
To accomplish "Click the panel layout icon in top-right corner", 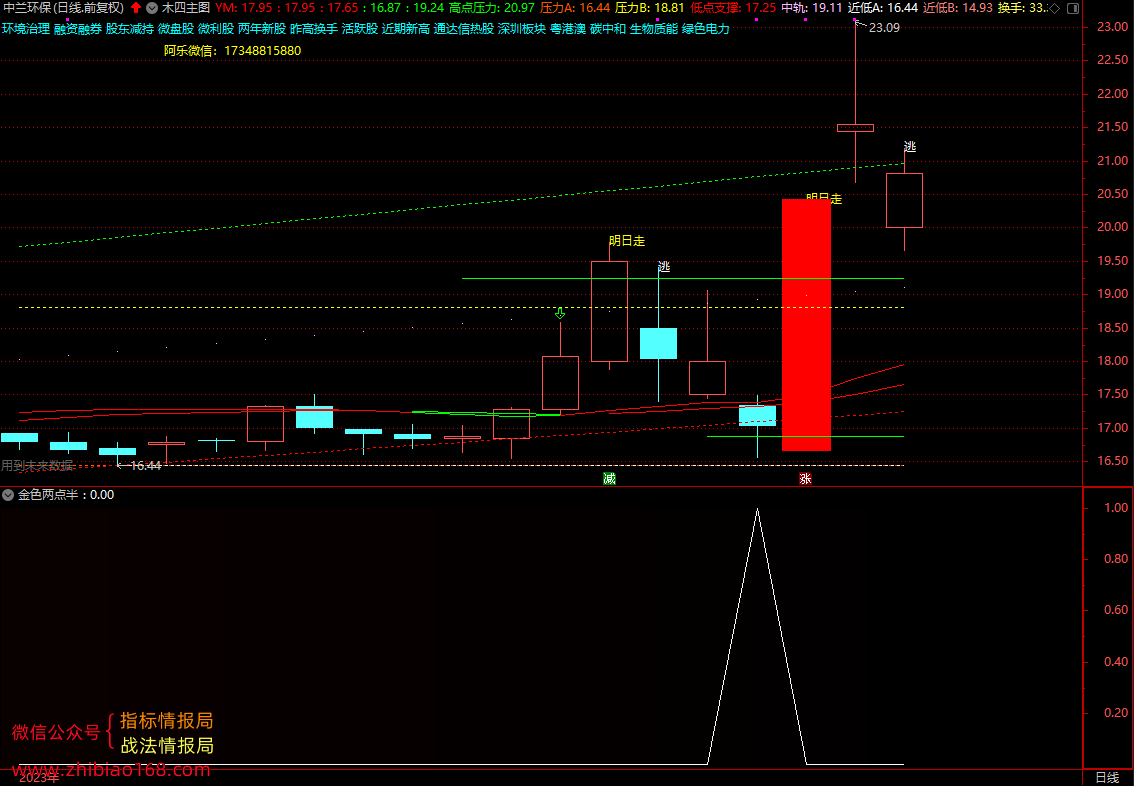I will click(1073, 9).
